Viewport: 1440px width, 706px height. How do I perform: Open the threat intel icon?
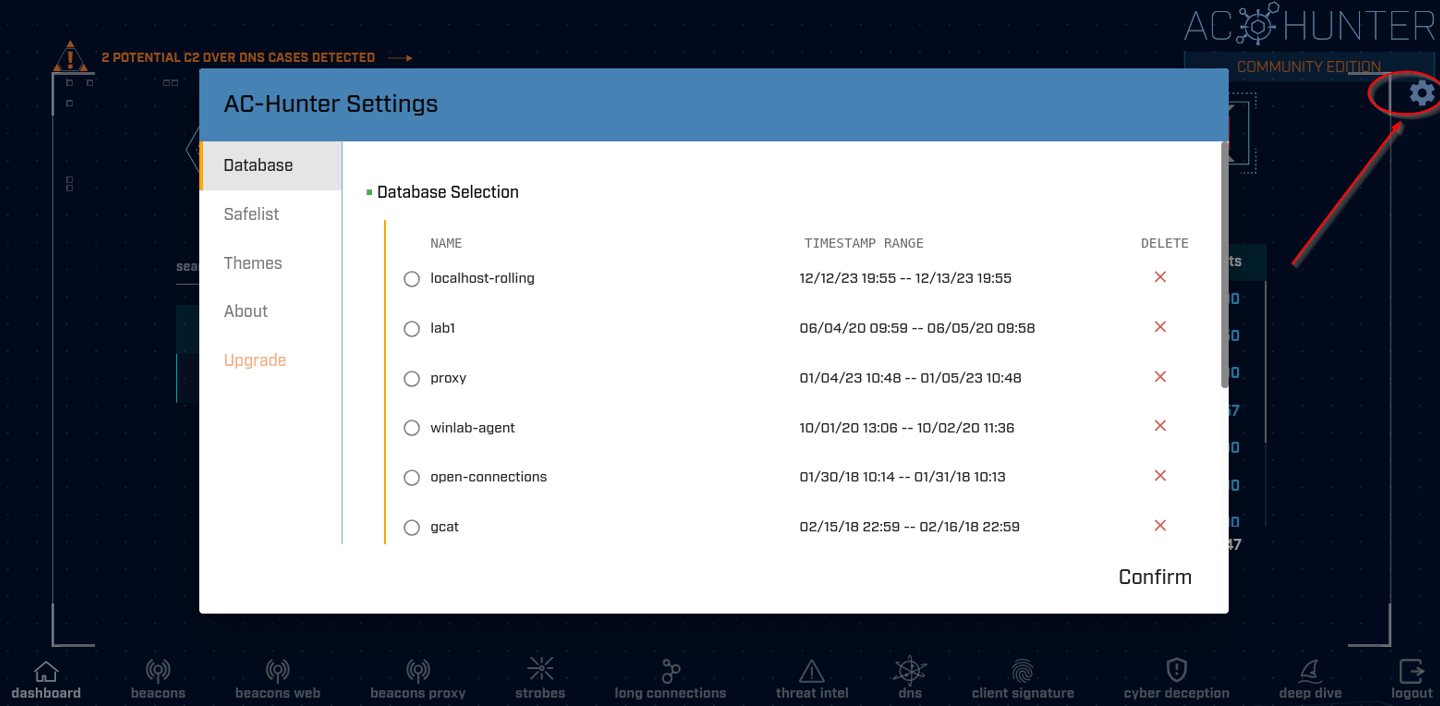click(x=812, y=671)
